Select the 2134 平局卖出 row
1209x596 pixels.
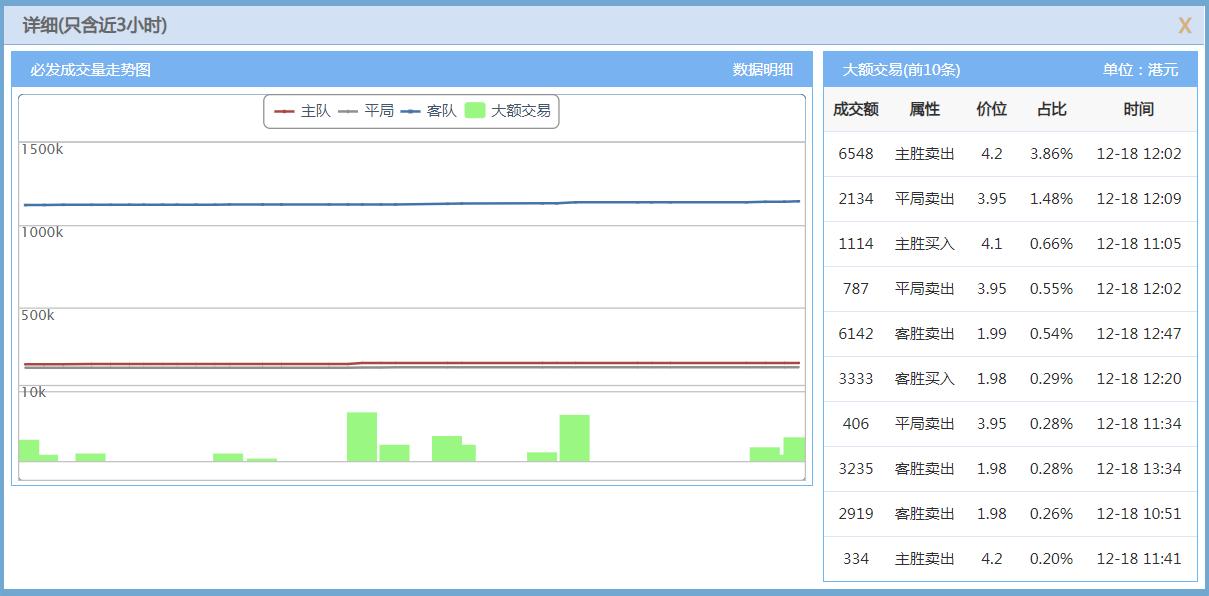coord(1010,199)
